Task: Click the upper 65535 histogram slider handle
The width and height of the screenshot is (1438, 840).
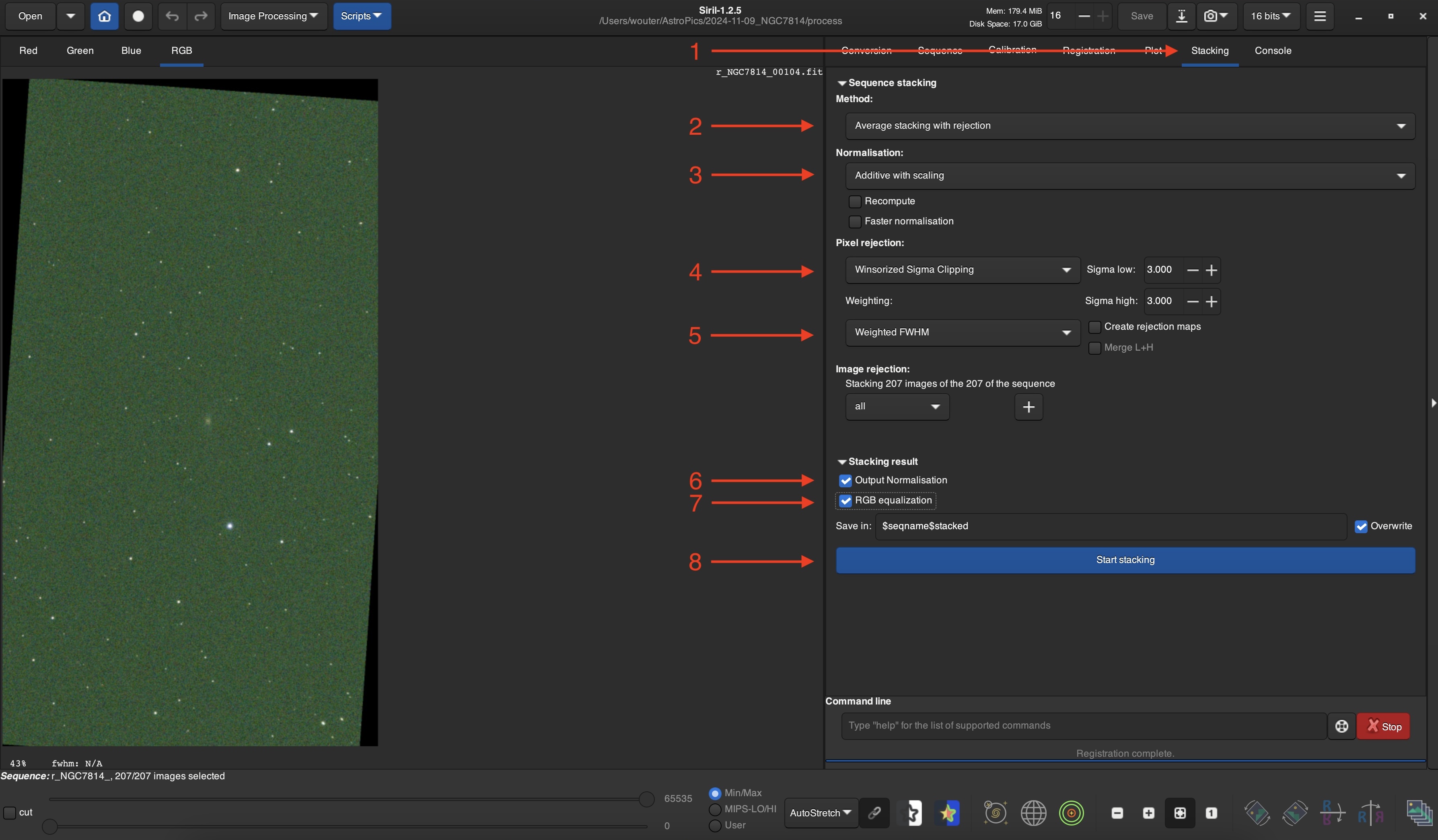Action: [646, 799]
